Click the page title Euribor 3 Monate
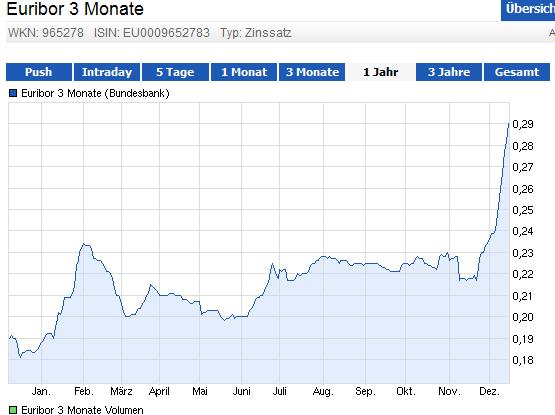The image size is (555, 415). [x=75, y=9]
